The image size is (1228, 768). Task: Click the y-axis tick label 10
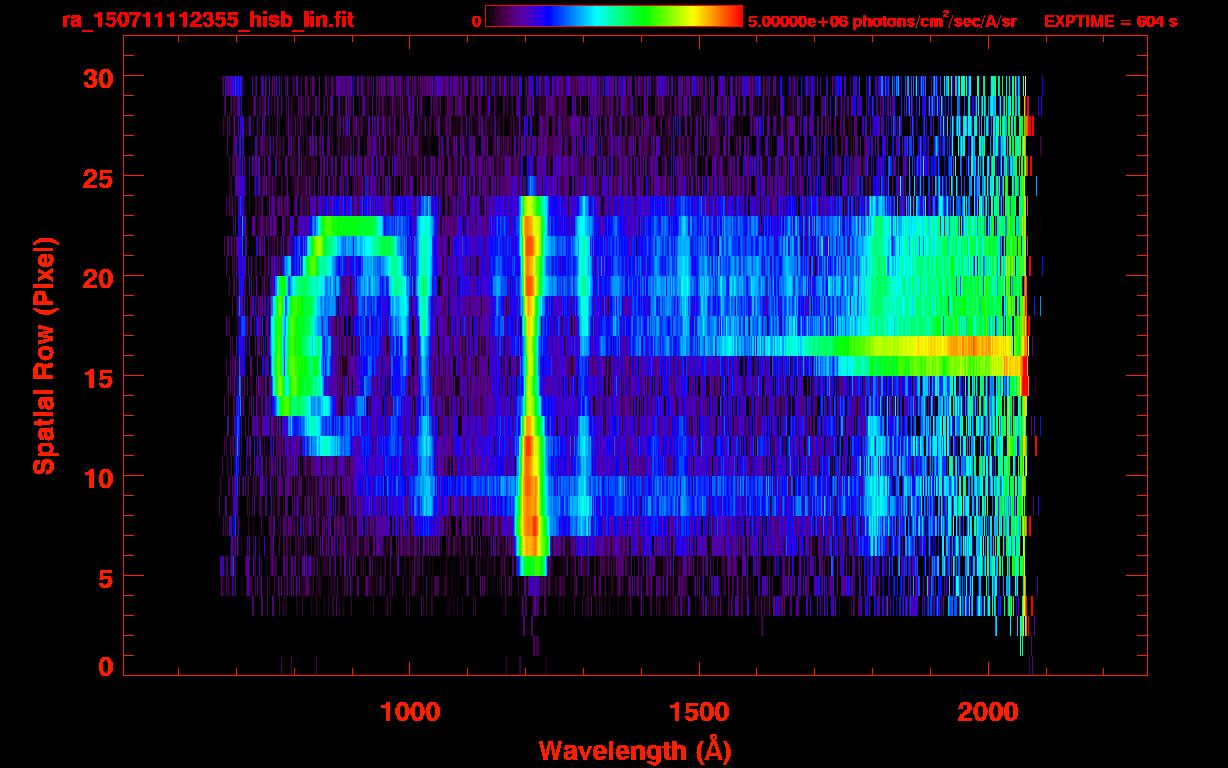pyautogui.click(x=98, y=477)
